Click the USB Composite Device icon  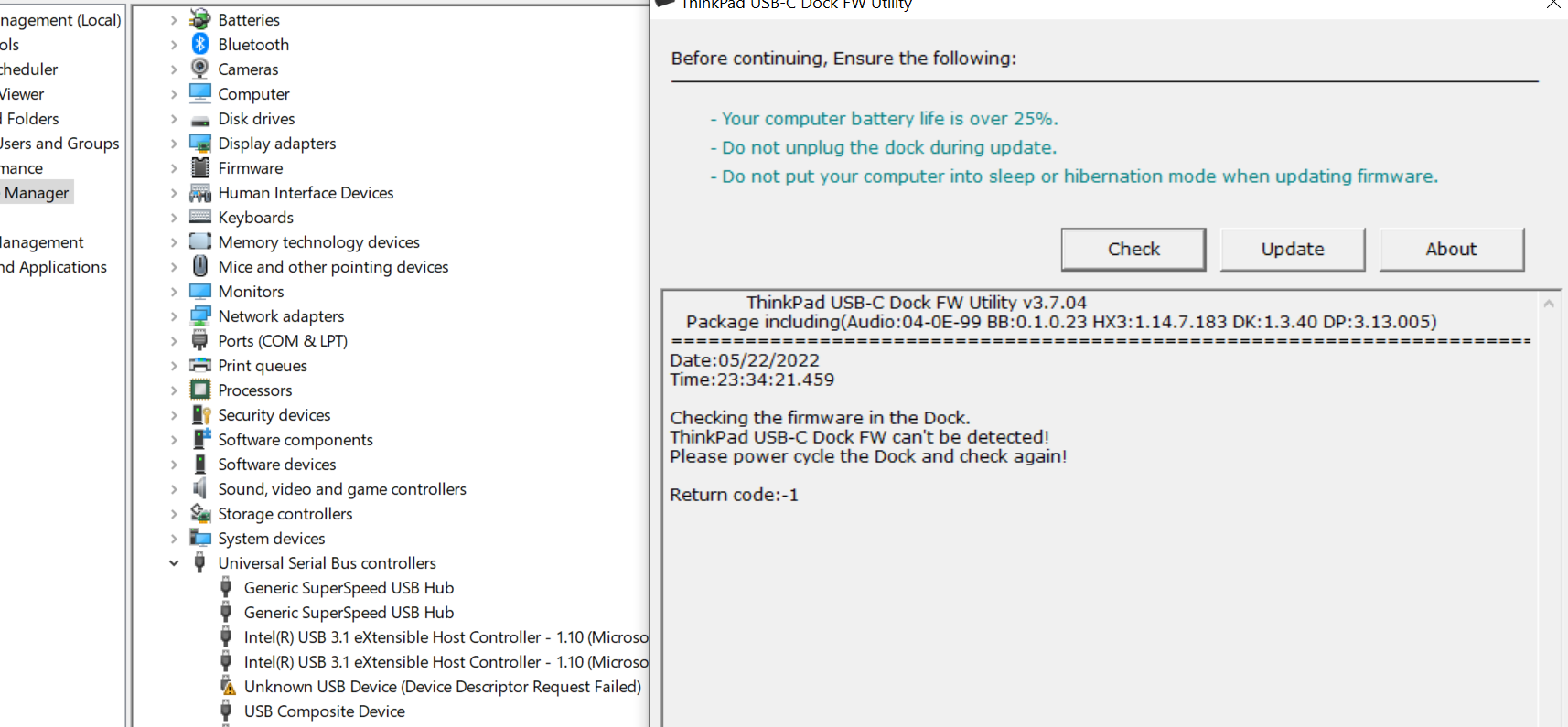click(226, 711)
